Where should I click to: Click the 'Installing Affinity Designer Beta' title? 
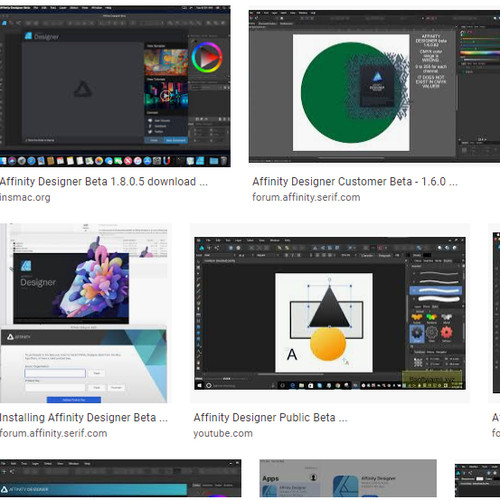(84, 418)
